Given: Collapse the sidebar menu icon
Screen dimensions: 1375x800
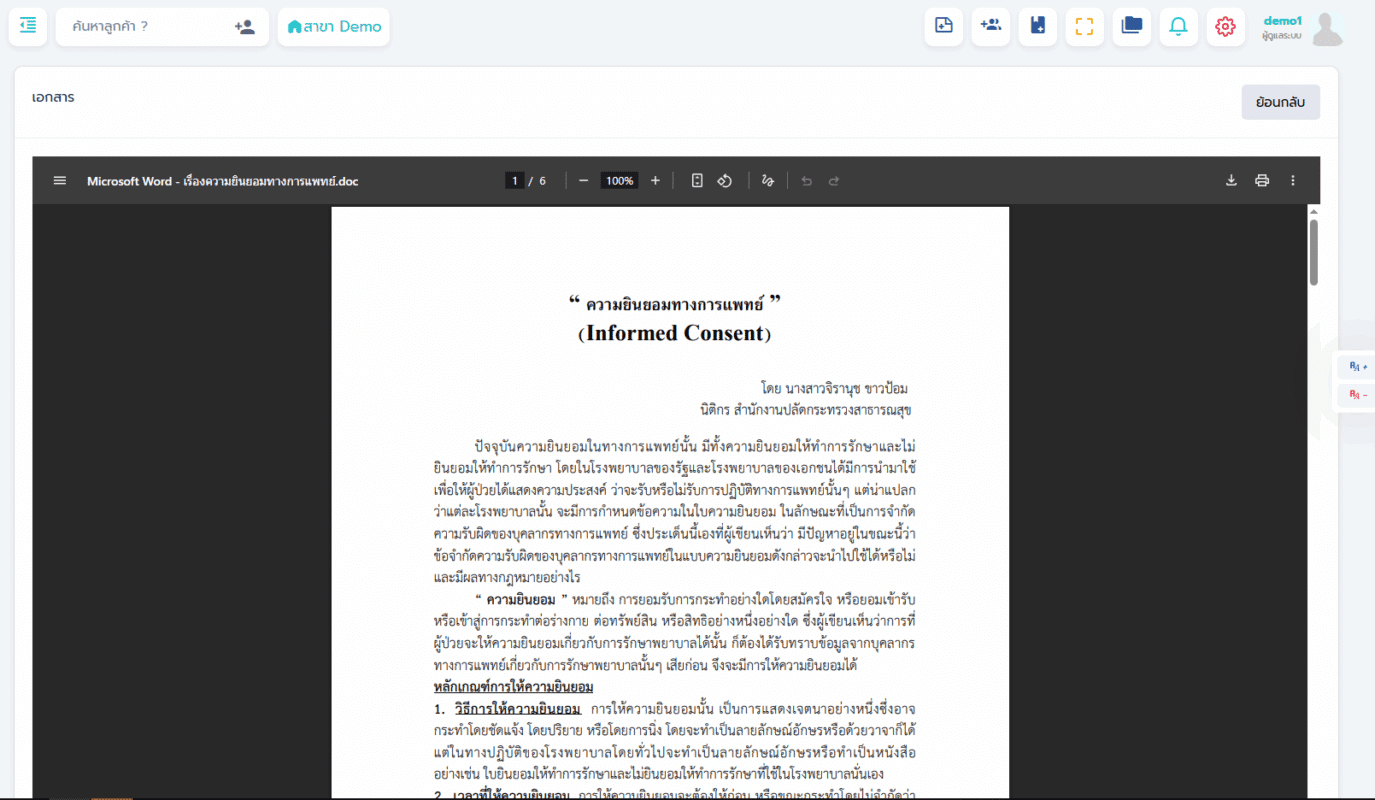Looking at the screenshot, I should (28, 26).
